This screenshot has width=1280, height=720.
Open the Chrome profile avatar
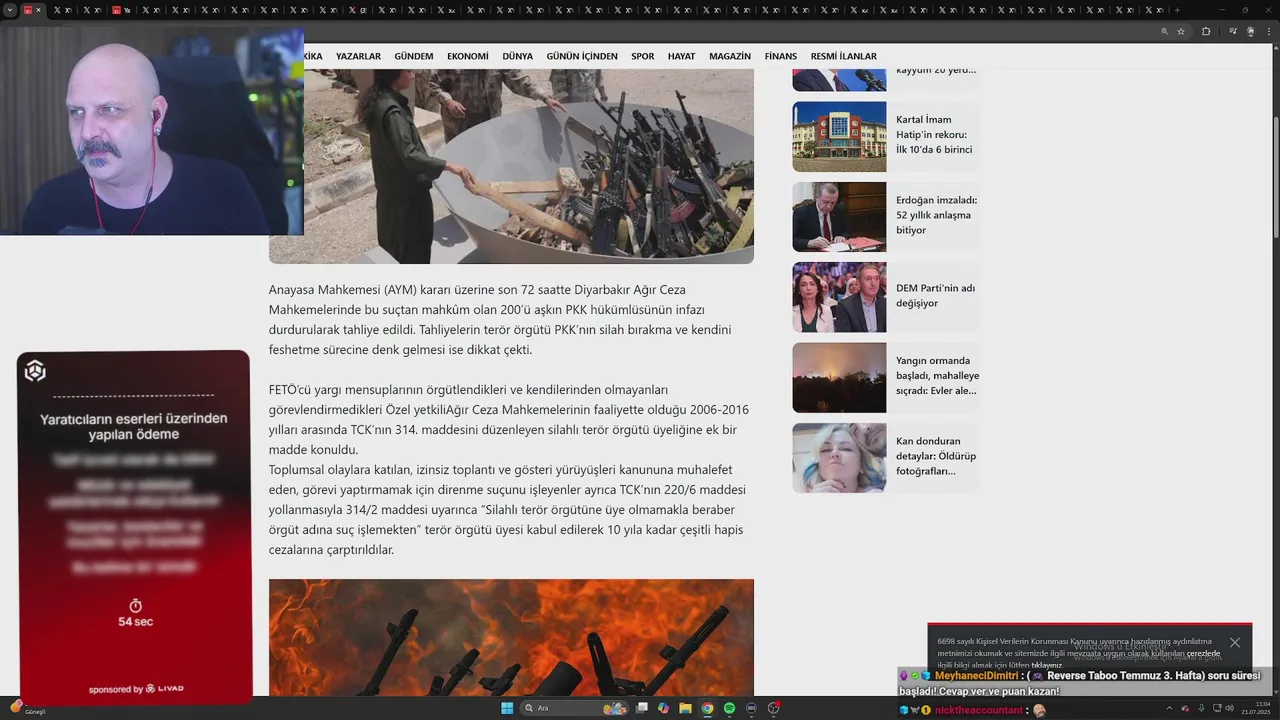1250,31
